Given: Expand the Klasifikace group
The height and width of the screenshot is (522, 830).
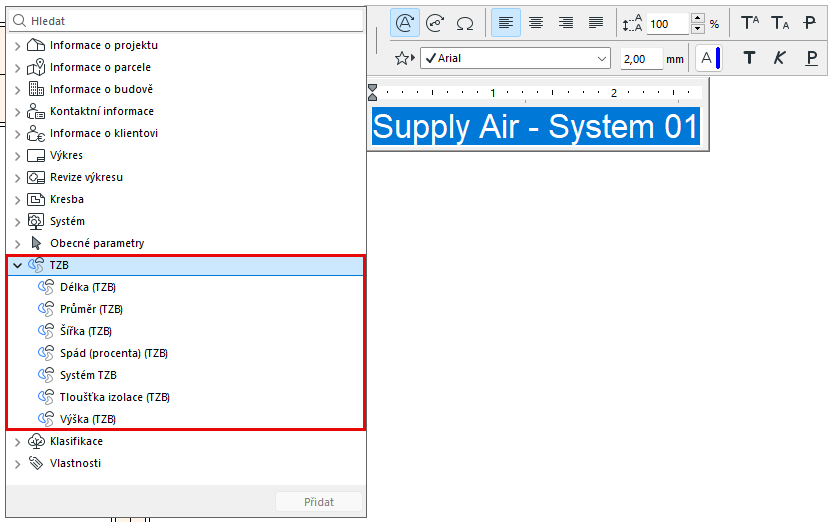Looking at the screenshot, I should pos(17,442).
